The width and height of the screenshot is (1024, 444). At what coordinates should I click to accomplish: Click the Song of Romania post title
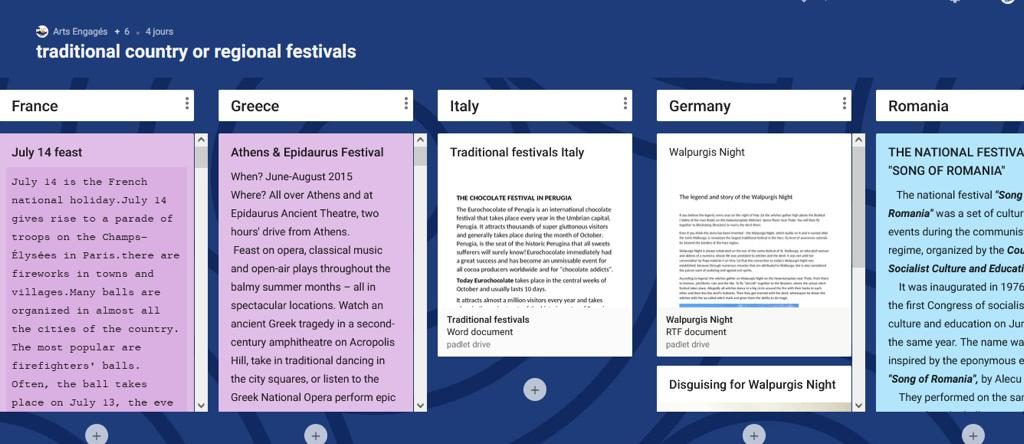click(x=955, y=161)
